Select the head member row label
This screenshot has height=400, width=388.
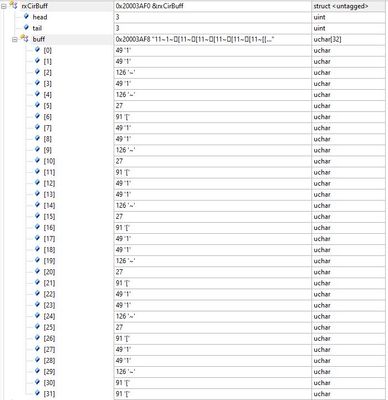click(40, 17)
